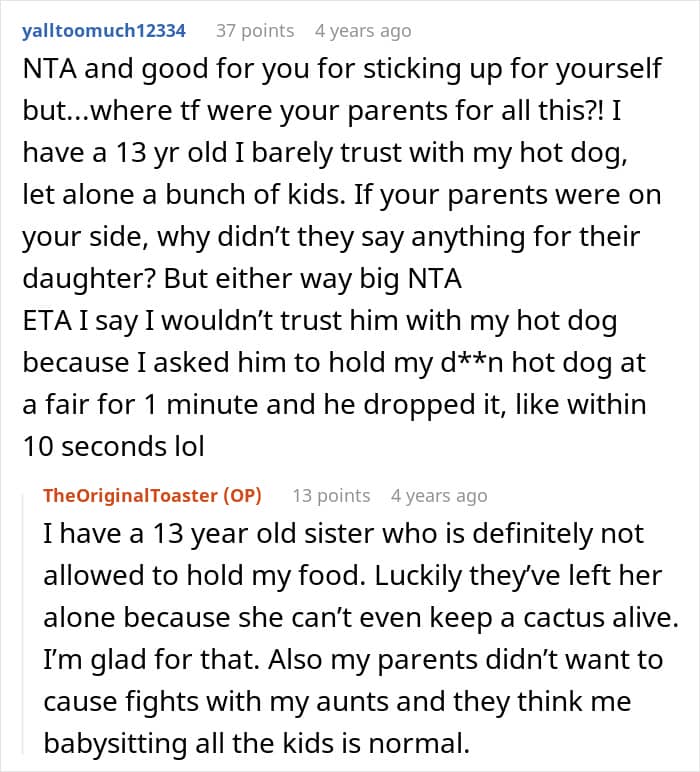
Task: Click reply line 'I have a 13 year old sister'
Action: tap(344, 534)
